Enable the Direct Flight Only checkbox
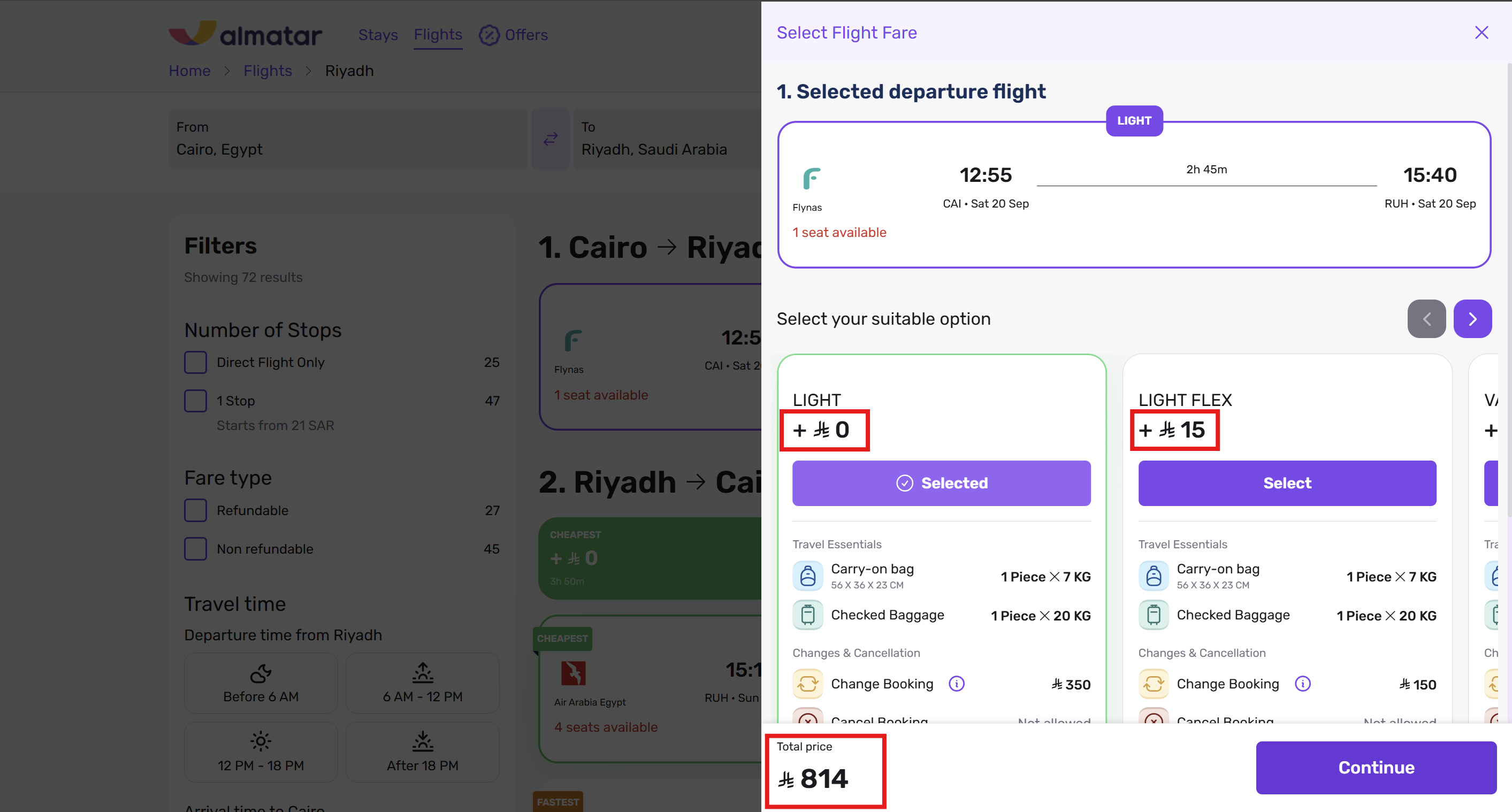Screen dimensions: 1512x812 click(195, 363)
